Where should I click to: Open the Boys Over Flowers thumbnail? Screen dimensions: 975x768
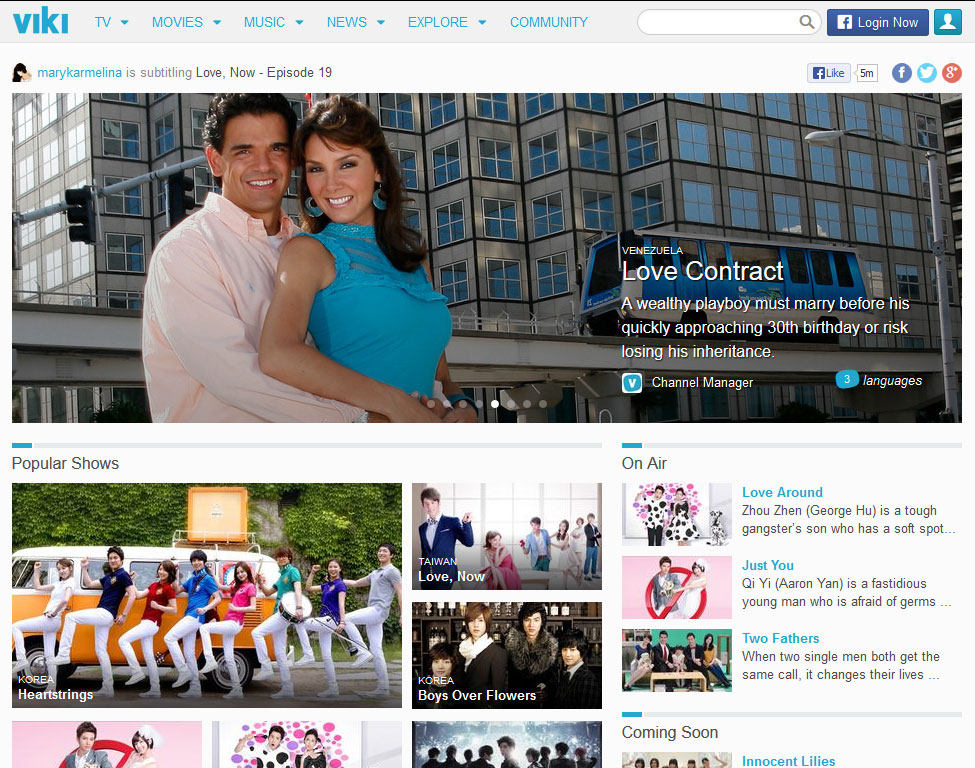507,655
